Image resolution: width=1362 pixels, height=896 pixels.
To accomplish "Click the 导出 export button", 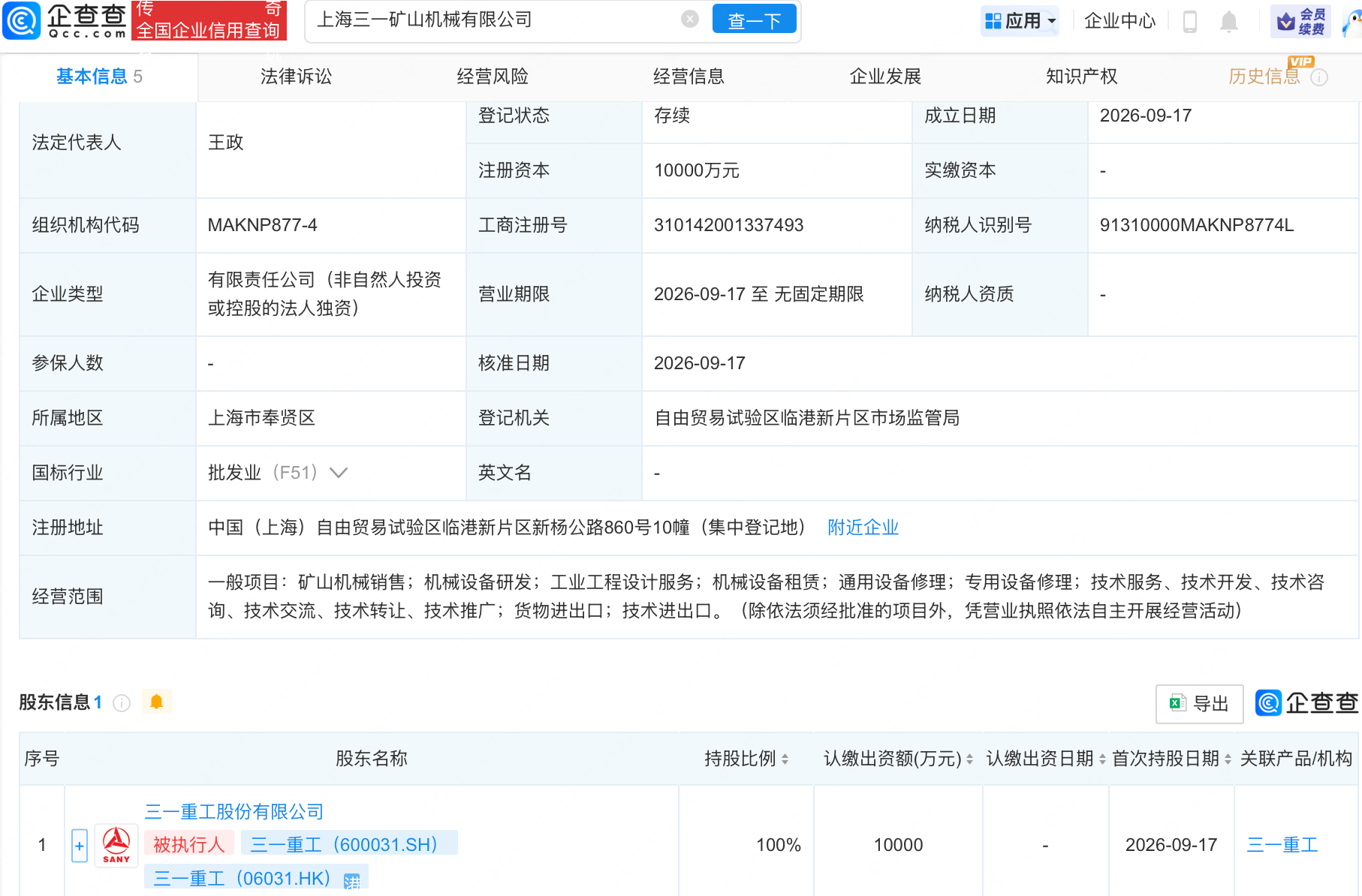I will [1199, 704].
